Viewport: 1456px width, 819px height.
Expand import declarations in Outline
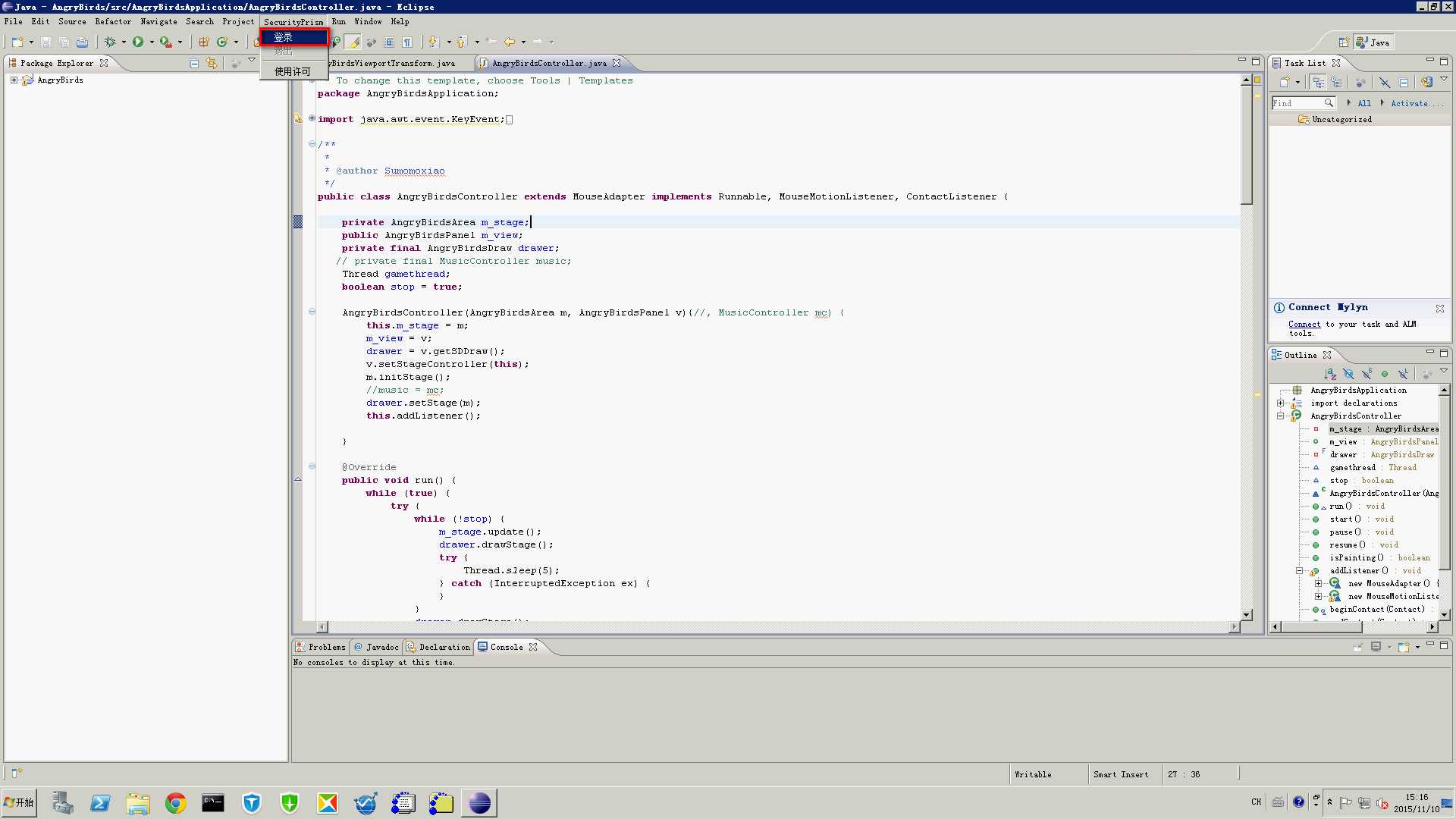[x=1280, y=403]
